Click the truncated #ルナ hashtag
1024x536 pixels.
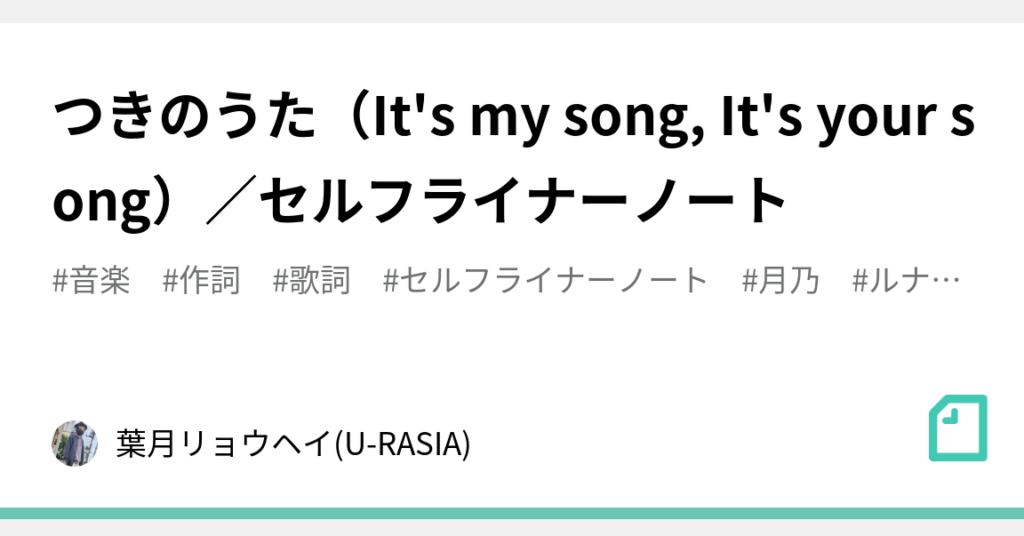pos(888,281)
